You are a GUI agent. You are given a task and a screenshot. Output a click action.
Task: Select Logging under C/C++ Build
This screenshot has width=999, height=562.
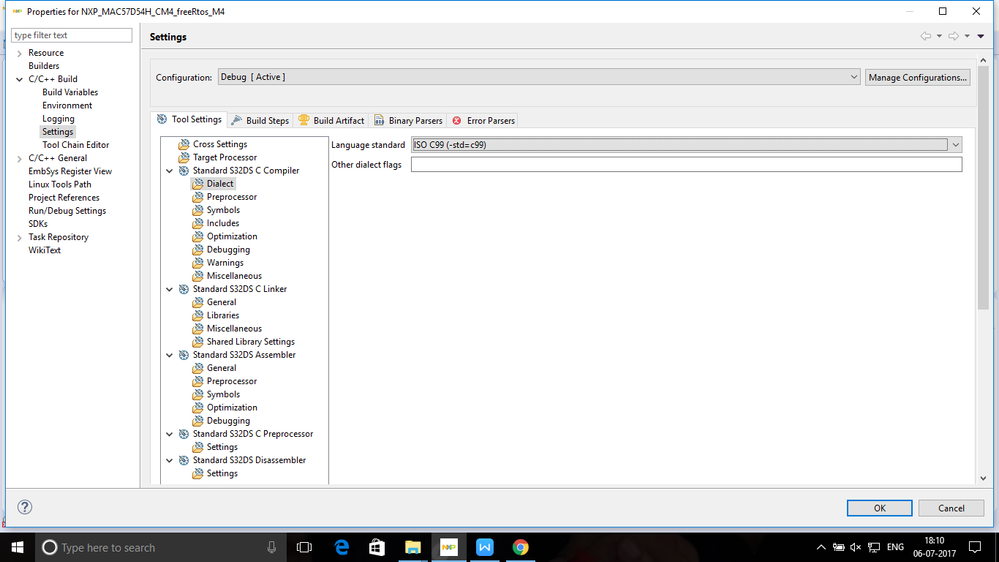point(58,119)
